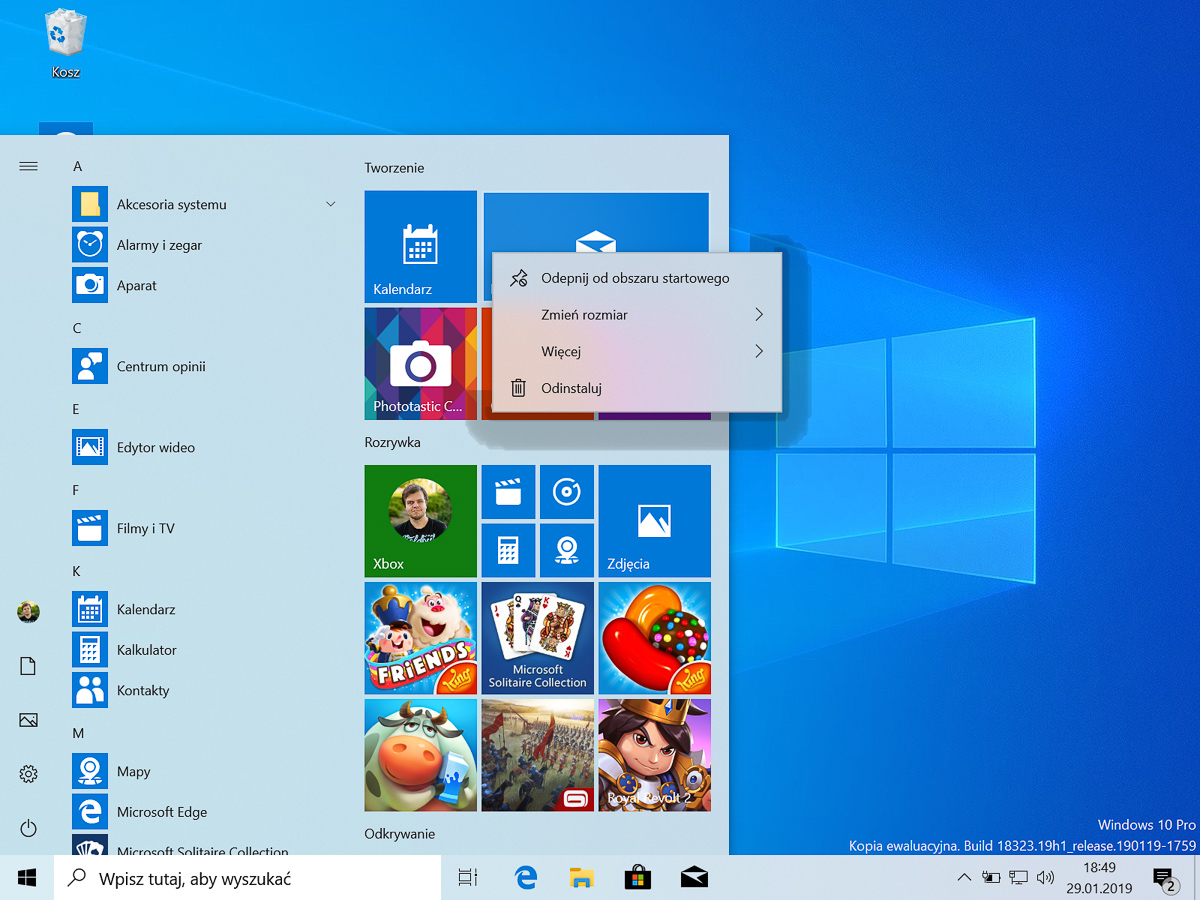Launch Kalkulator from apps list
This screenshot has width=1200, height=900.
point(90,649)
